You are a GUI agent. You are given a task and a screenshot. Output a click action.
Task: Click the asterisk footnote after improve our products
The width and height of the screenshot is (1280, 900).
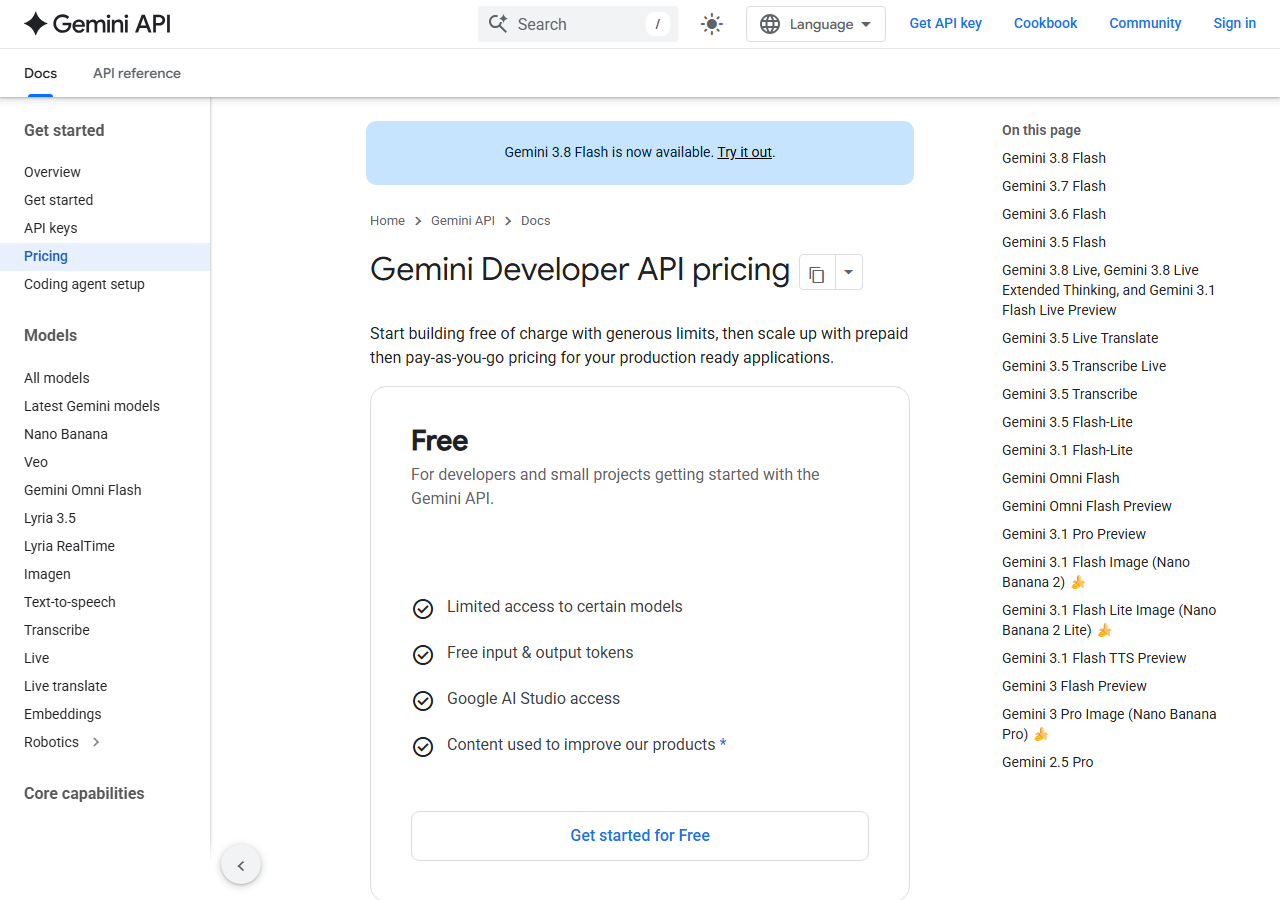tap(723, 745)
